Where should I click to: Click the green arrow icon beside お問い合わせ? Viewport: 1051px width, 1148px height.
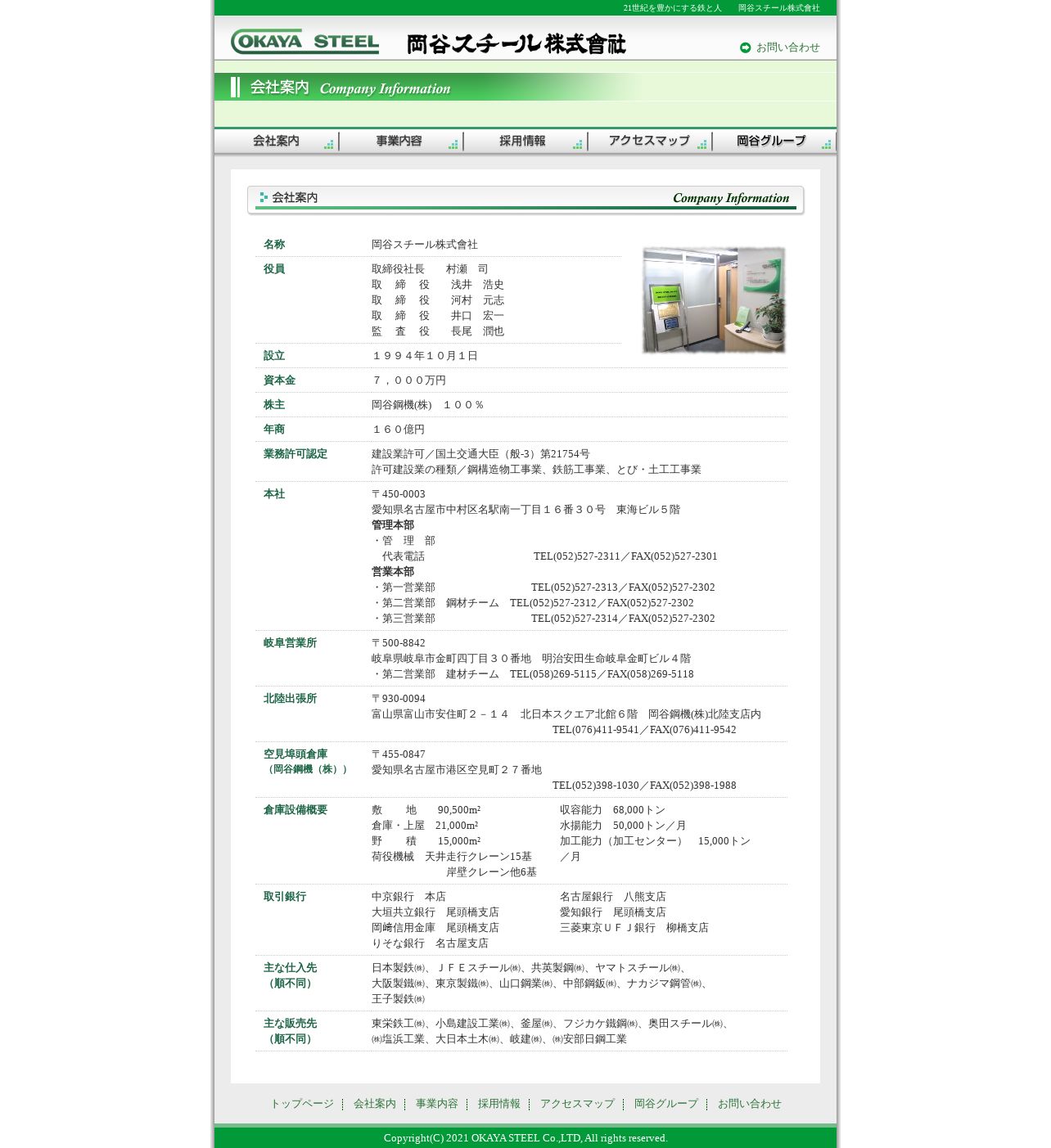(x=745, y=47)
